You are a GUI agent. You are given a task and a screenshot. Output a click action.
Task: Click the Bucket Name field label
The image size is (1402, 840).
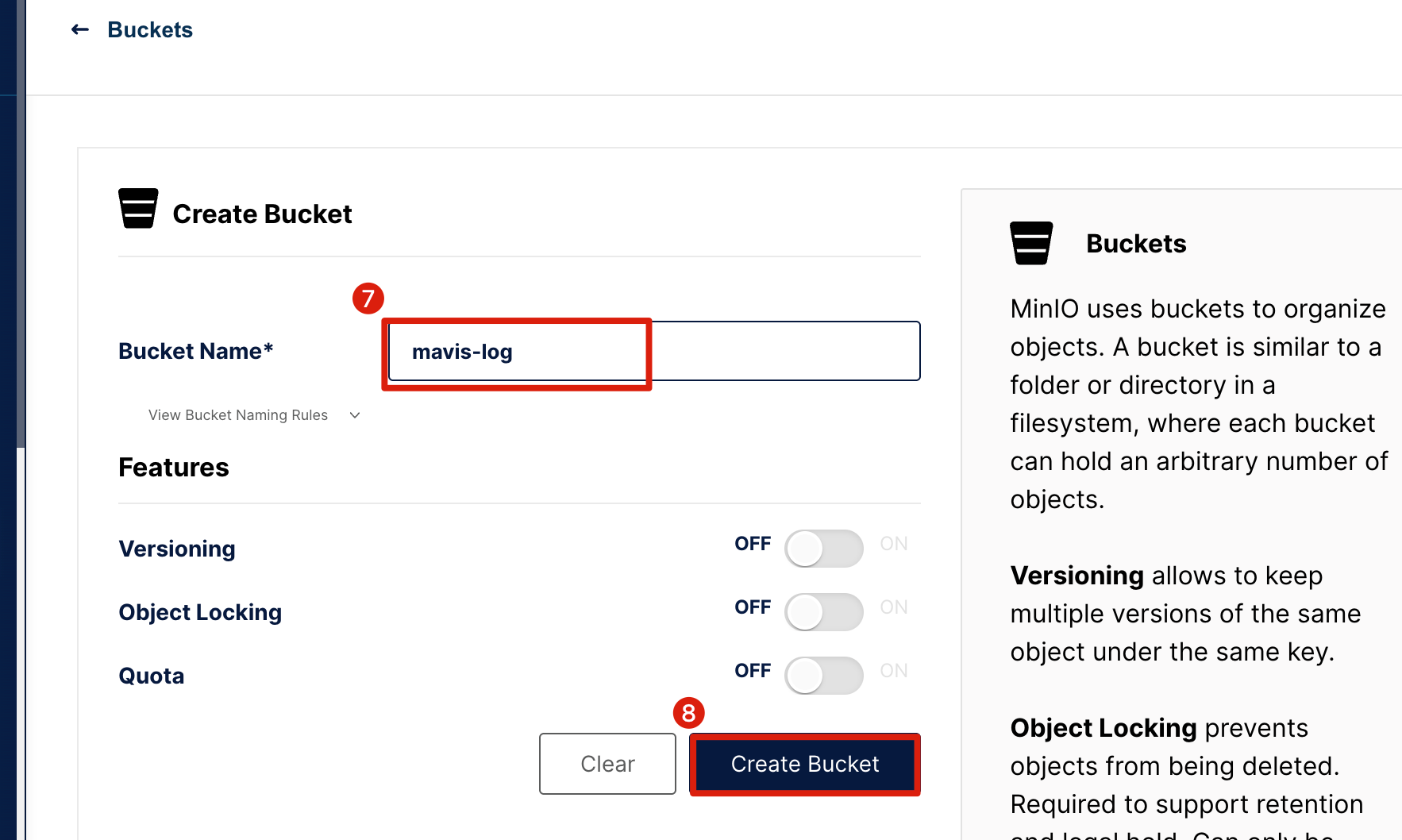(196, 351)
